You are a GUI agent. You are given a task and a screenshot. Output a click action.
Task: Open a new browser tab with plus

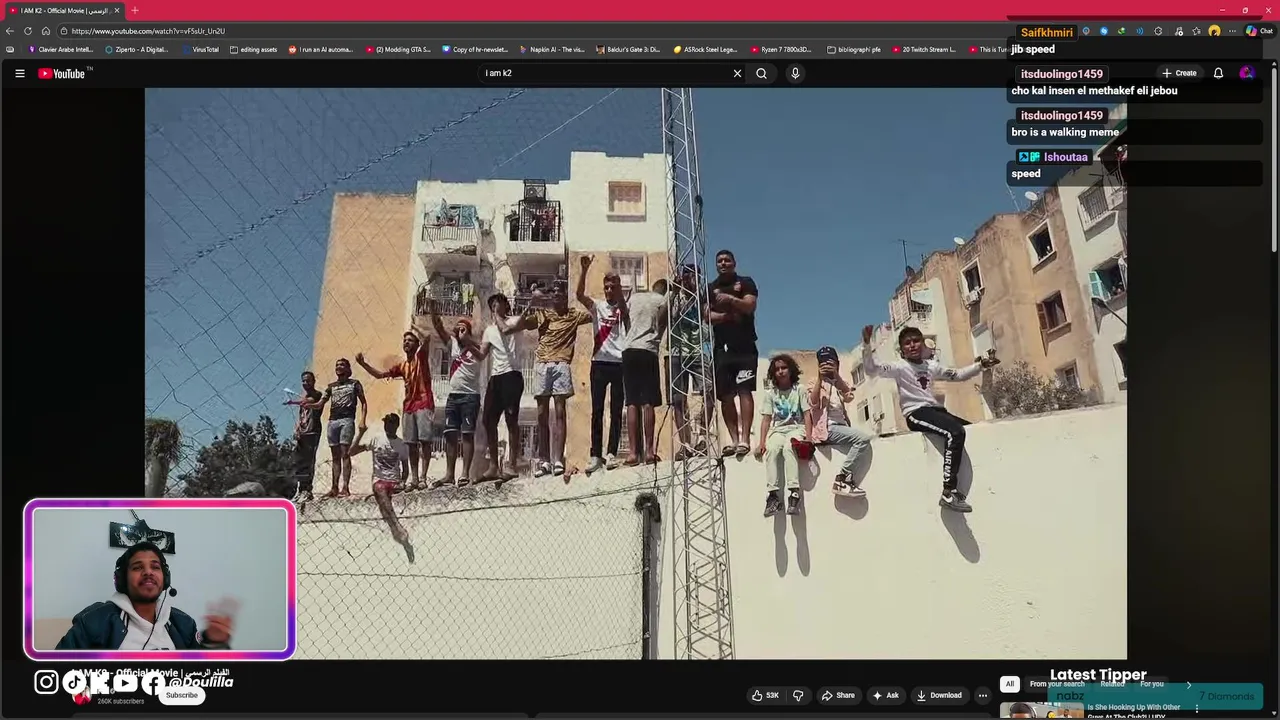point(135,10)
